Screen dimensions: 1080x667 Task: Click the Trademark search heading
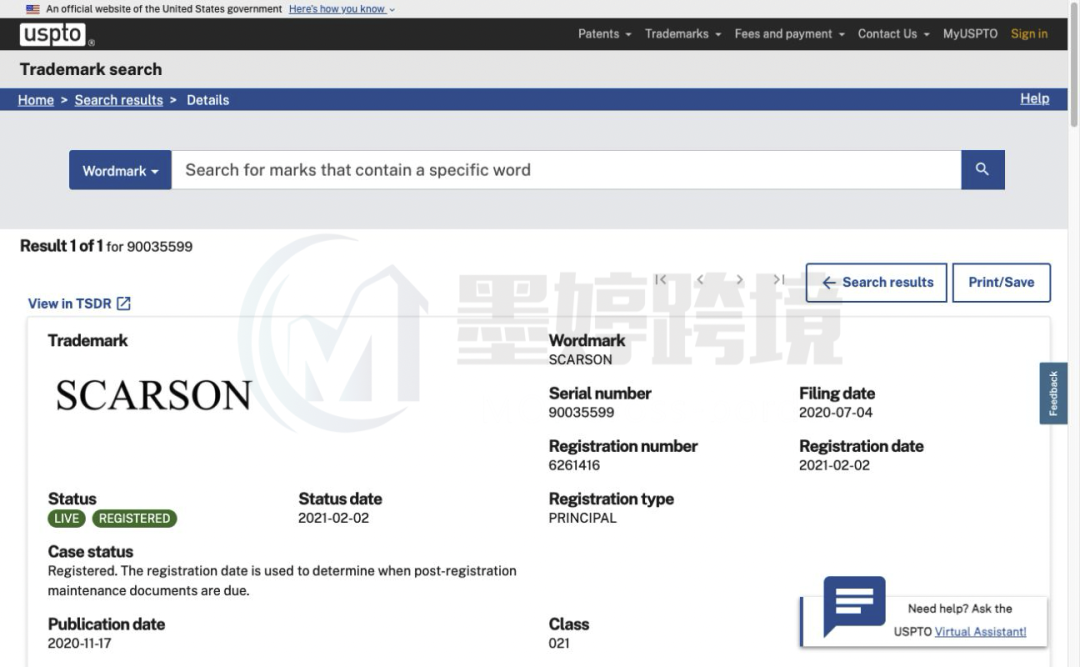tap(91, 69)
